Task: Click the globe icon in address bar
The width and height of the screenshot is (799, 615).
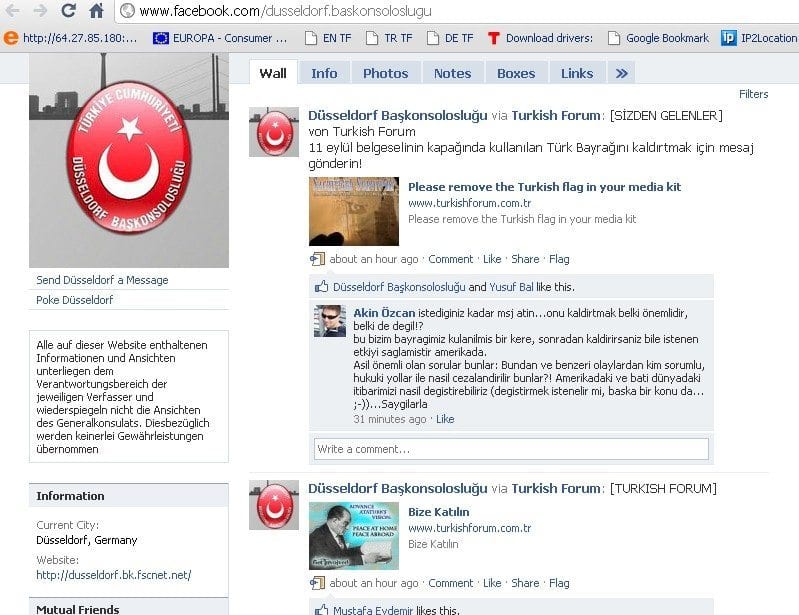Action: coord(127,11)
